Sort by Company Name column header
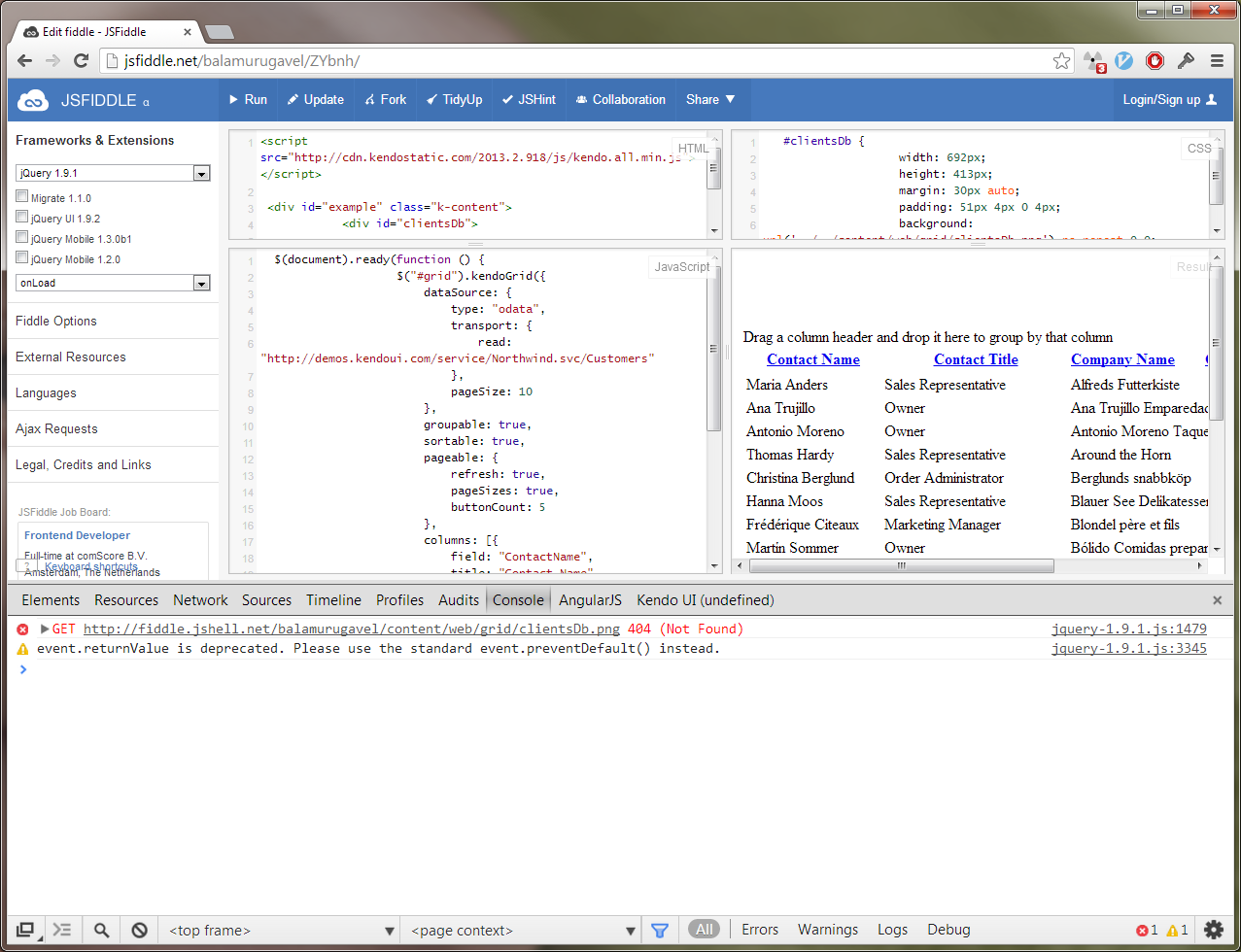This screenshot has height=952, width=1241. [x=1122, y=359]
